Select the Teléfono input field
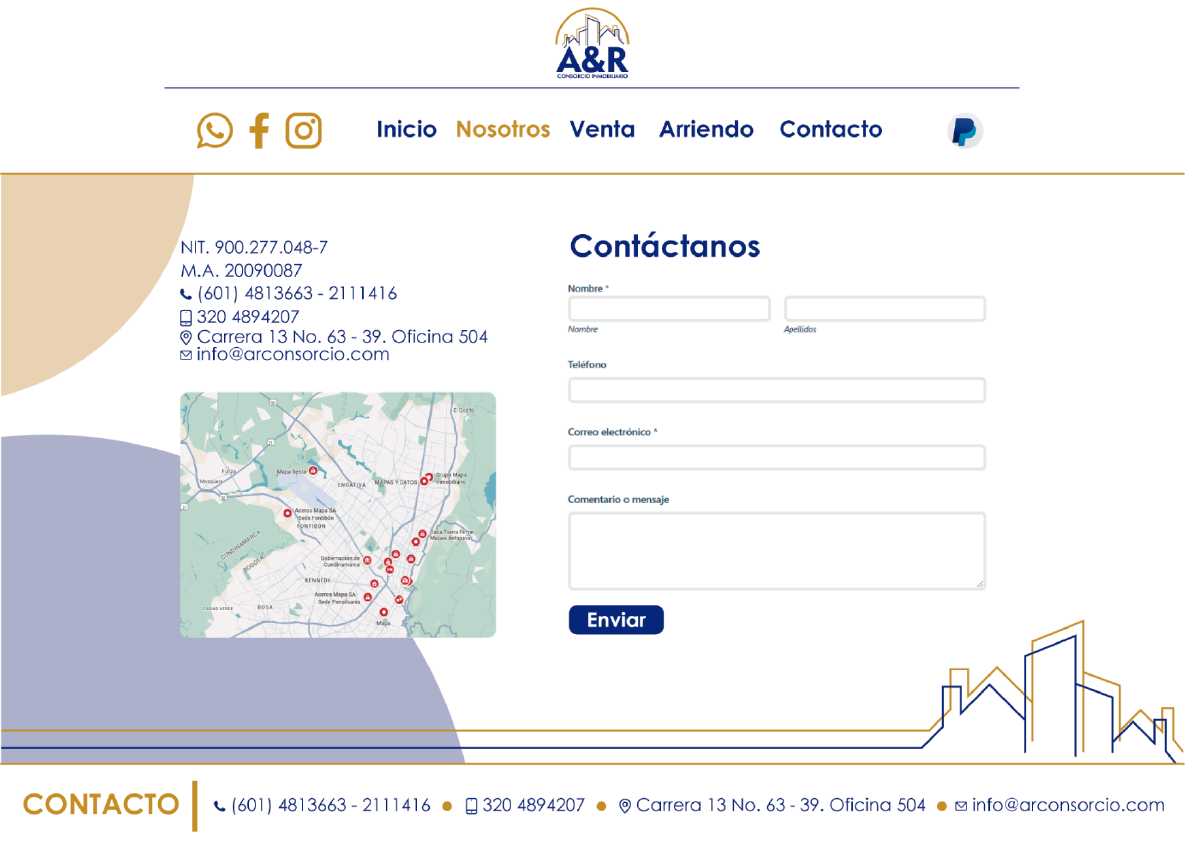Viewport: 1185px width, 851px height. (x=777, y=390)
